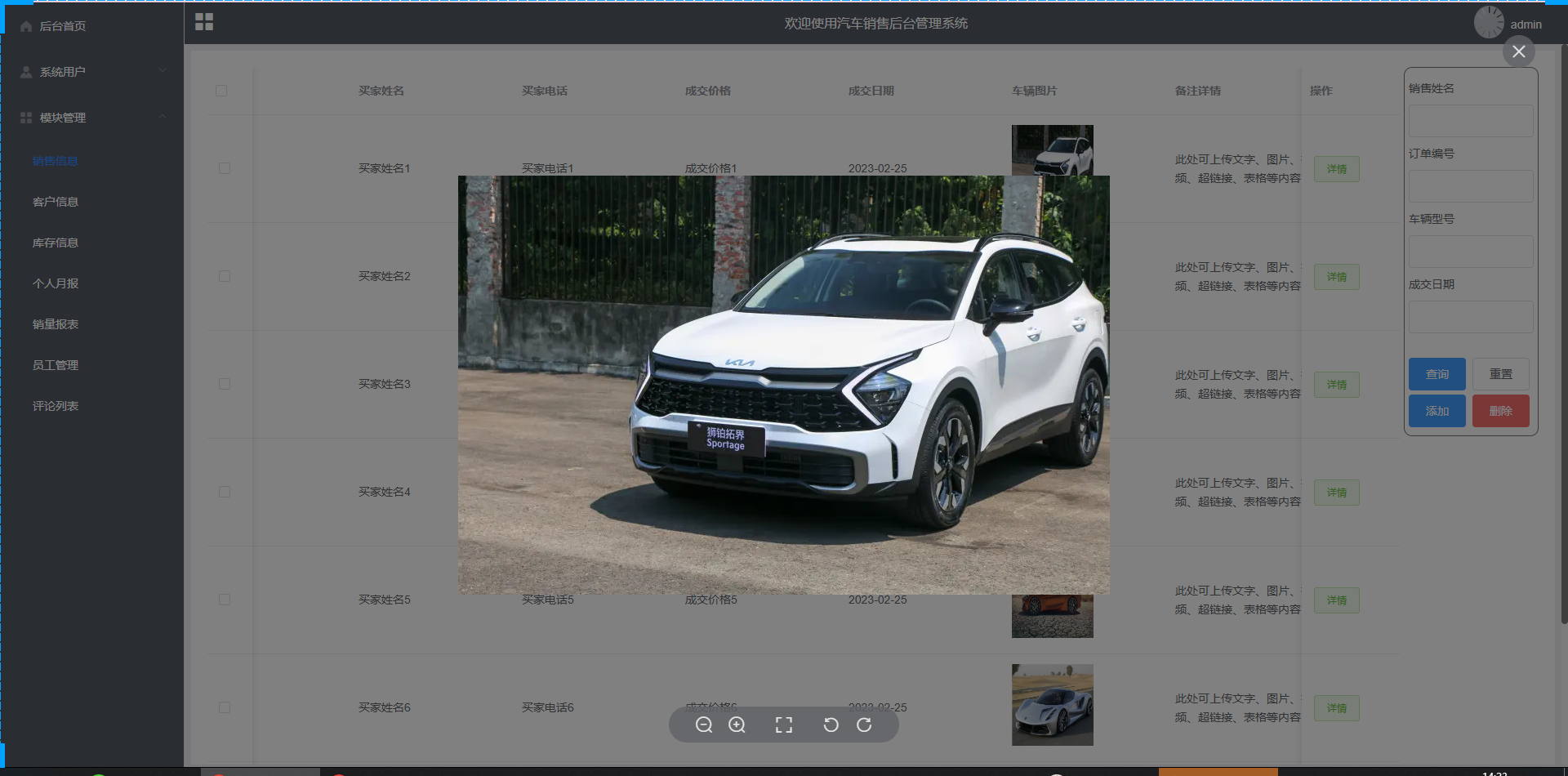Click the 成交日期 column header
This screenshot has height=776, width=1568.
click(x=871, y=91)
